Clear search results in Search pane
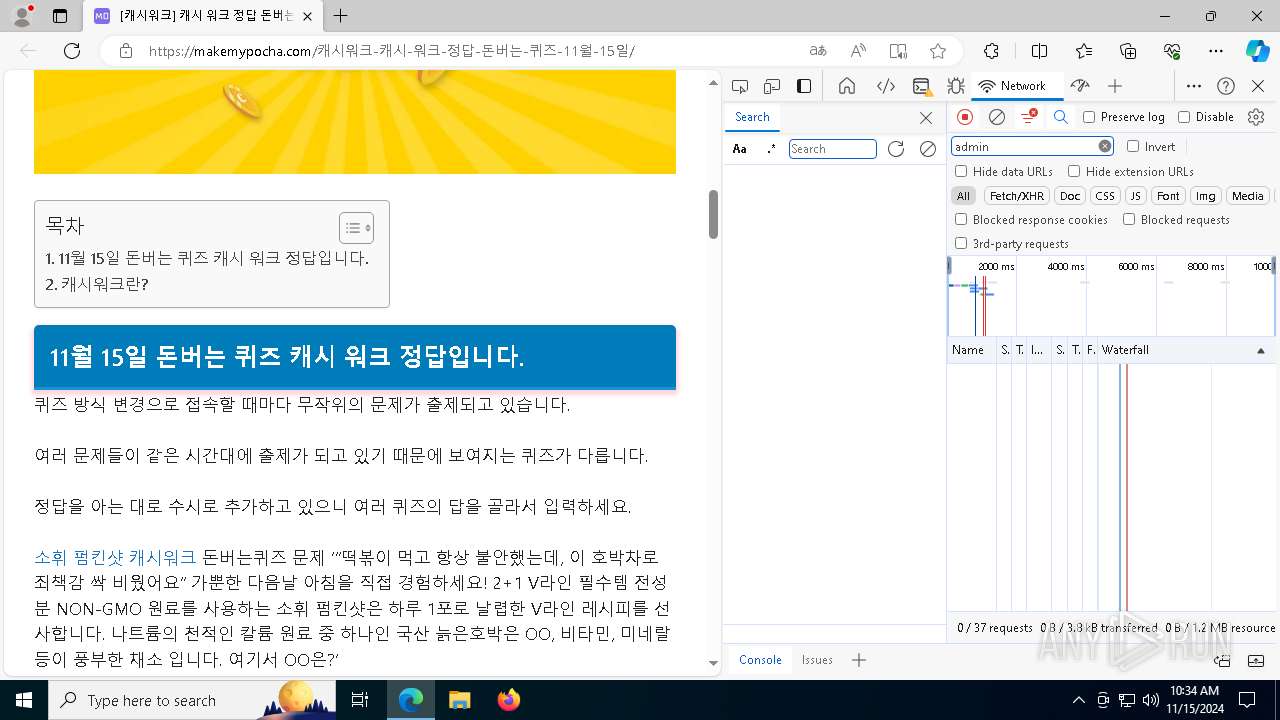The image size is (1280, 720). pos(928,149)
